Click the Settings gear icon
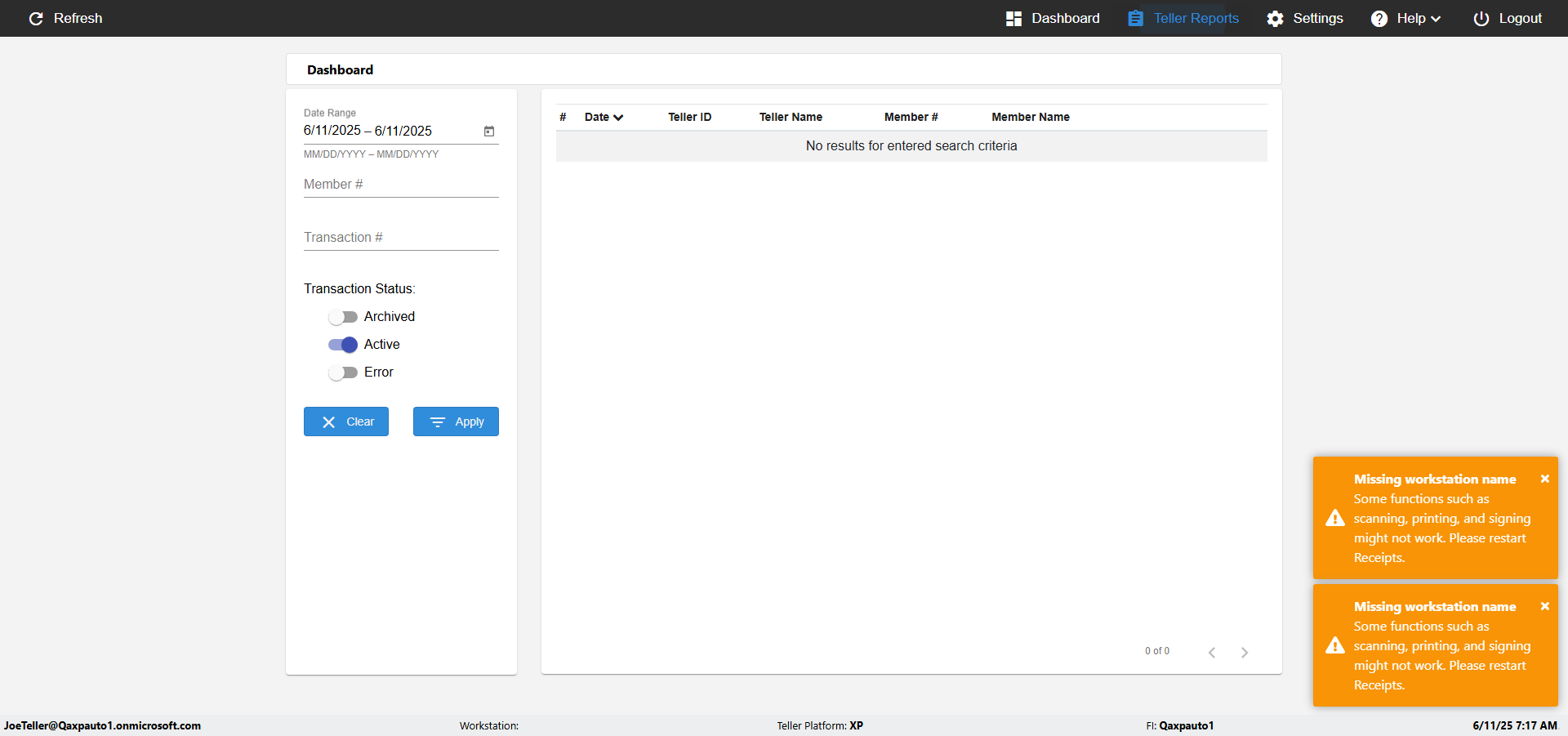Viewport: 1568px width, 736px height. click(x=1275, y=18)
